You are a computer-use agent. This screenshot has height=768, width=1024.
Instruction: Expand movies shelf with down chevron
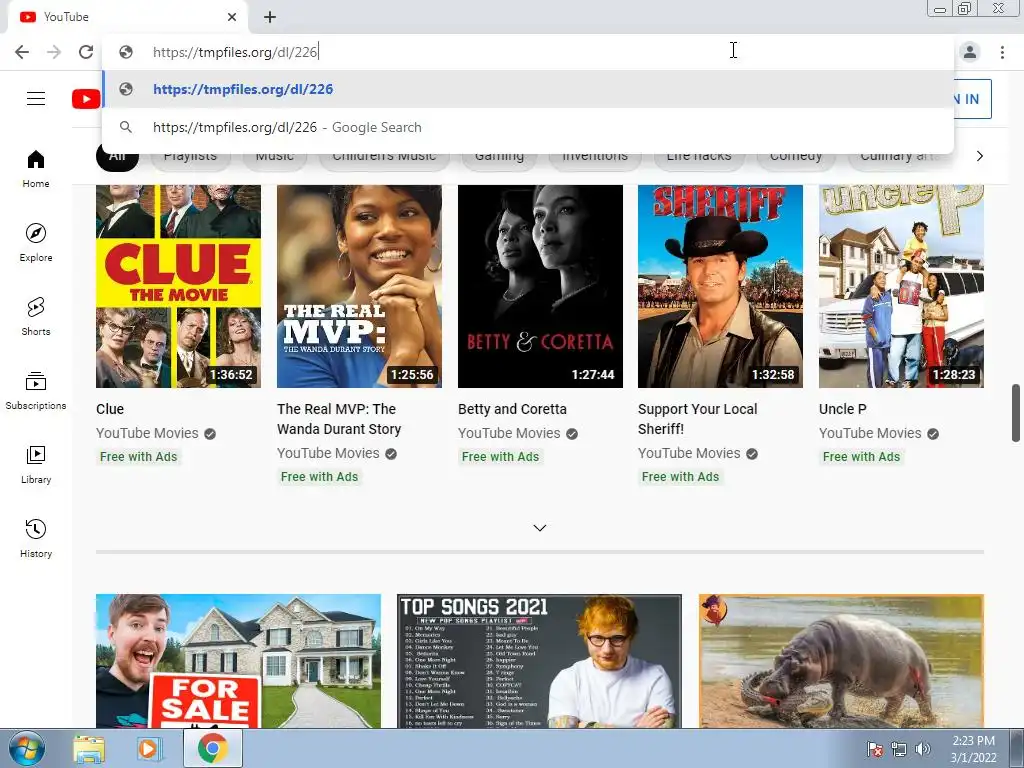tap(539, 528)
